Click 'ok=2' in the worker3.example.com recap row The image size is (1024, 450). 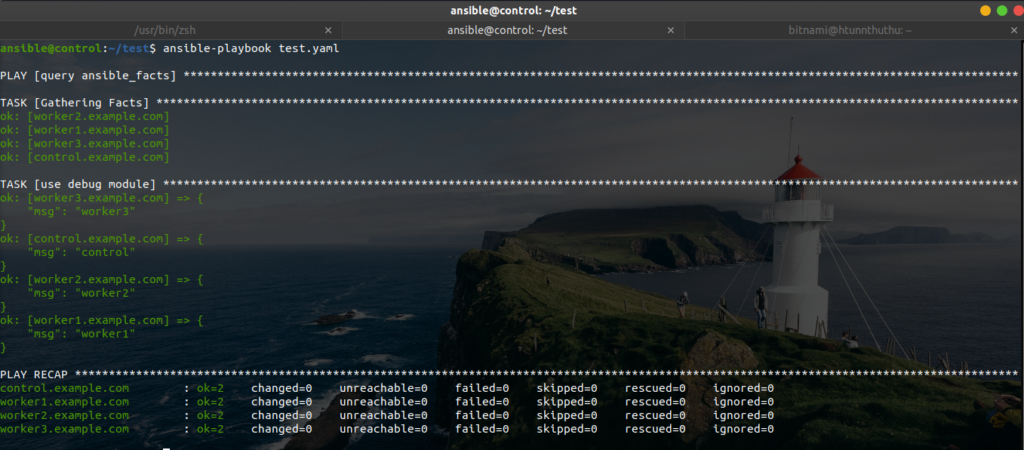pos(210,429)
